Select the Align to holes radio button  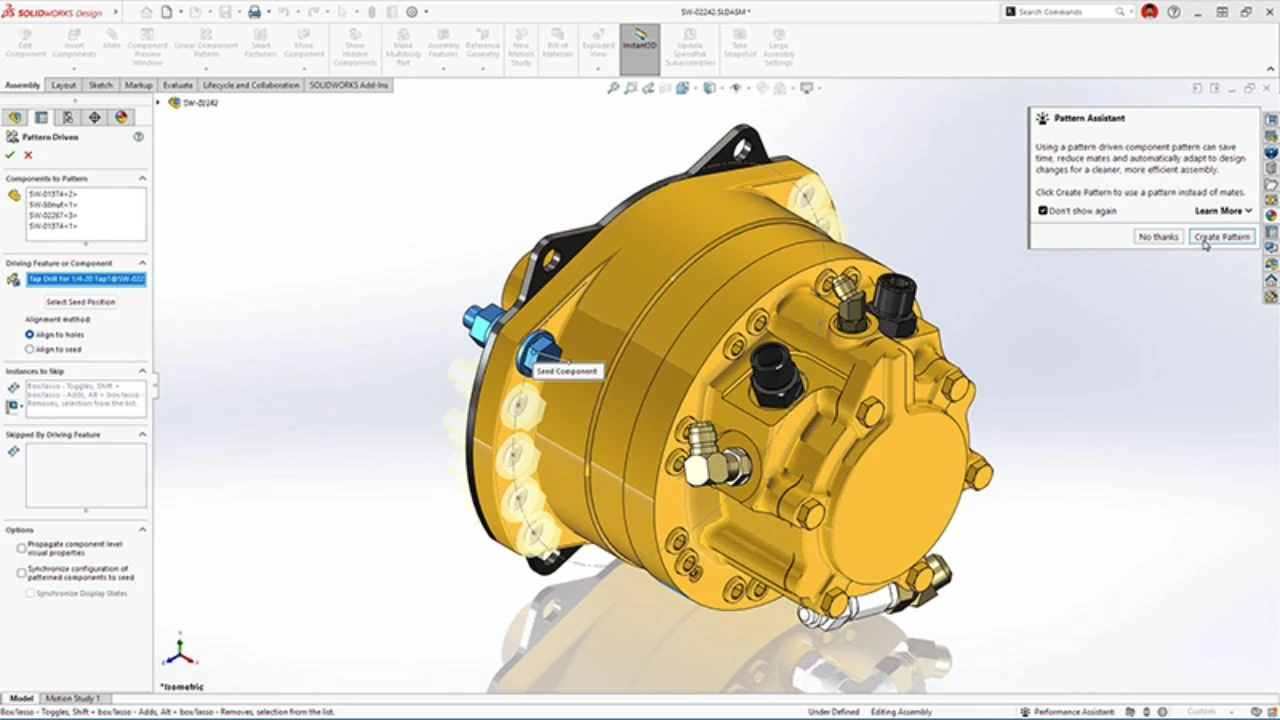click(x=30, y=334)
